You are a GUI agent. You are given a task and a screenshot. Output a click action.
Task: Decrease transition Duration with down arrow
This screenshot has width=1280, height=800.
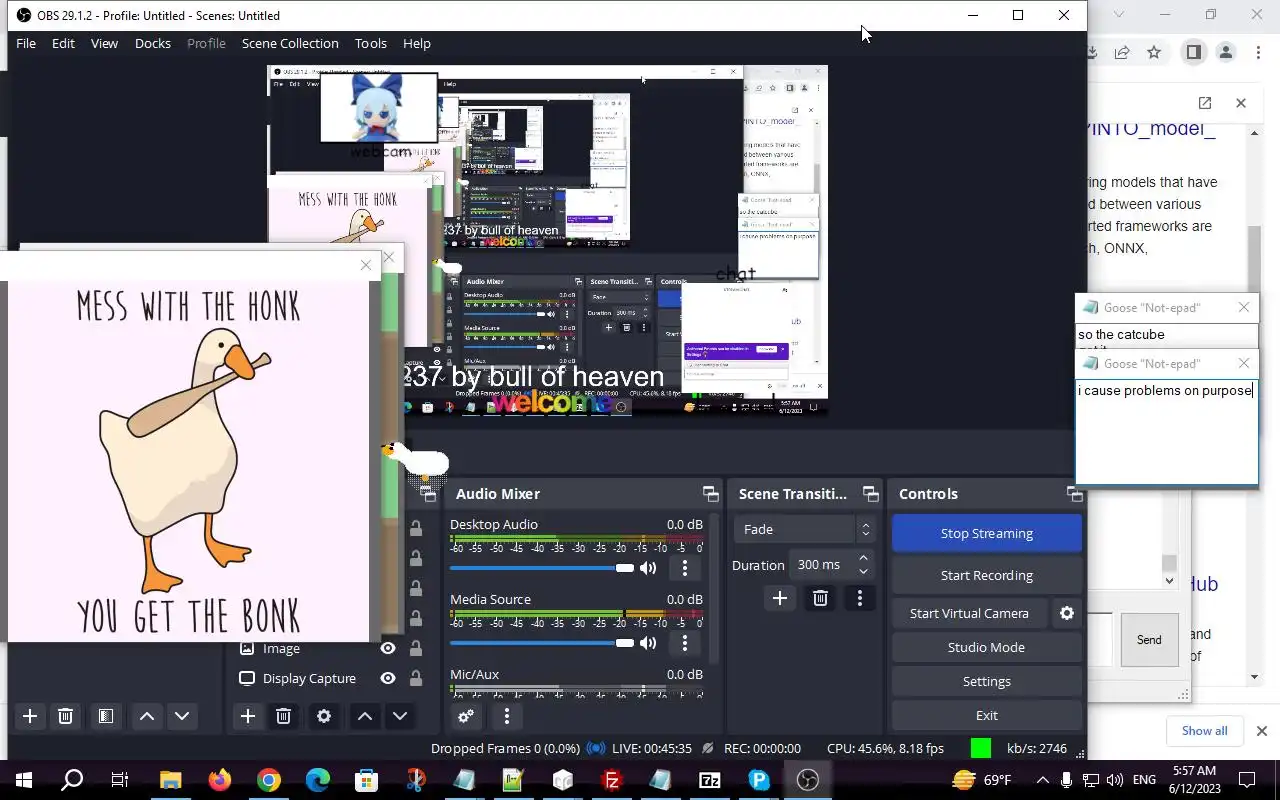pos(863,571)
